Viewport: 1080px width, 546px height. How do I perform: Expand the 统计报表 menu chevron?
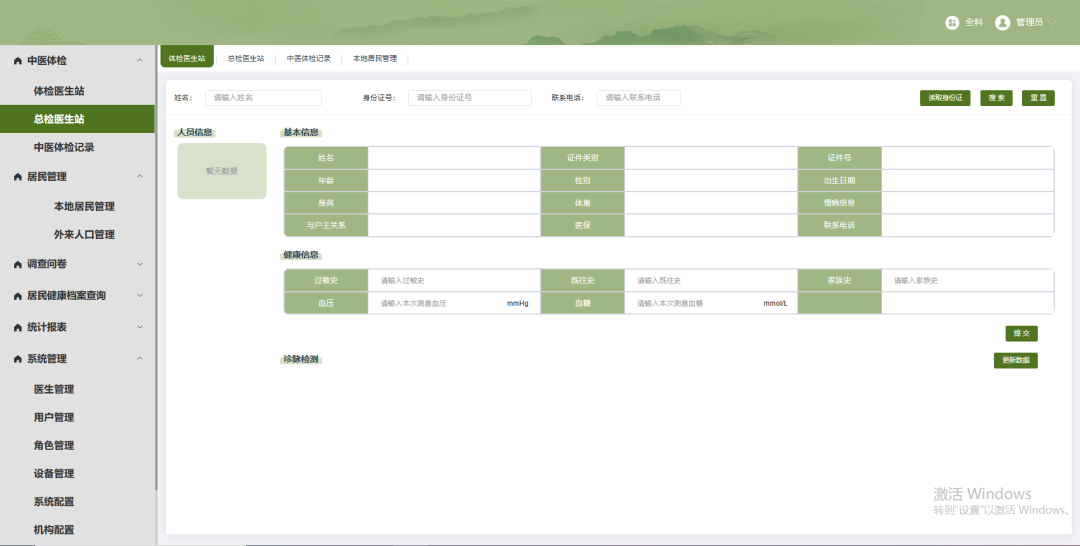point(139,328)
